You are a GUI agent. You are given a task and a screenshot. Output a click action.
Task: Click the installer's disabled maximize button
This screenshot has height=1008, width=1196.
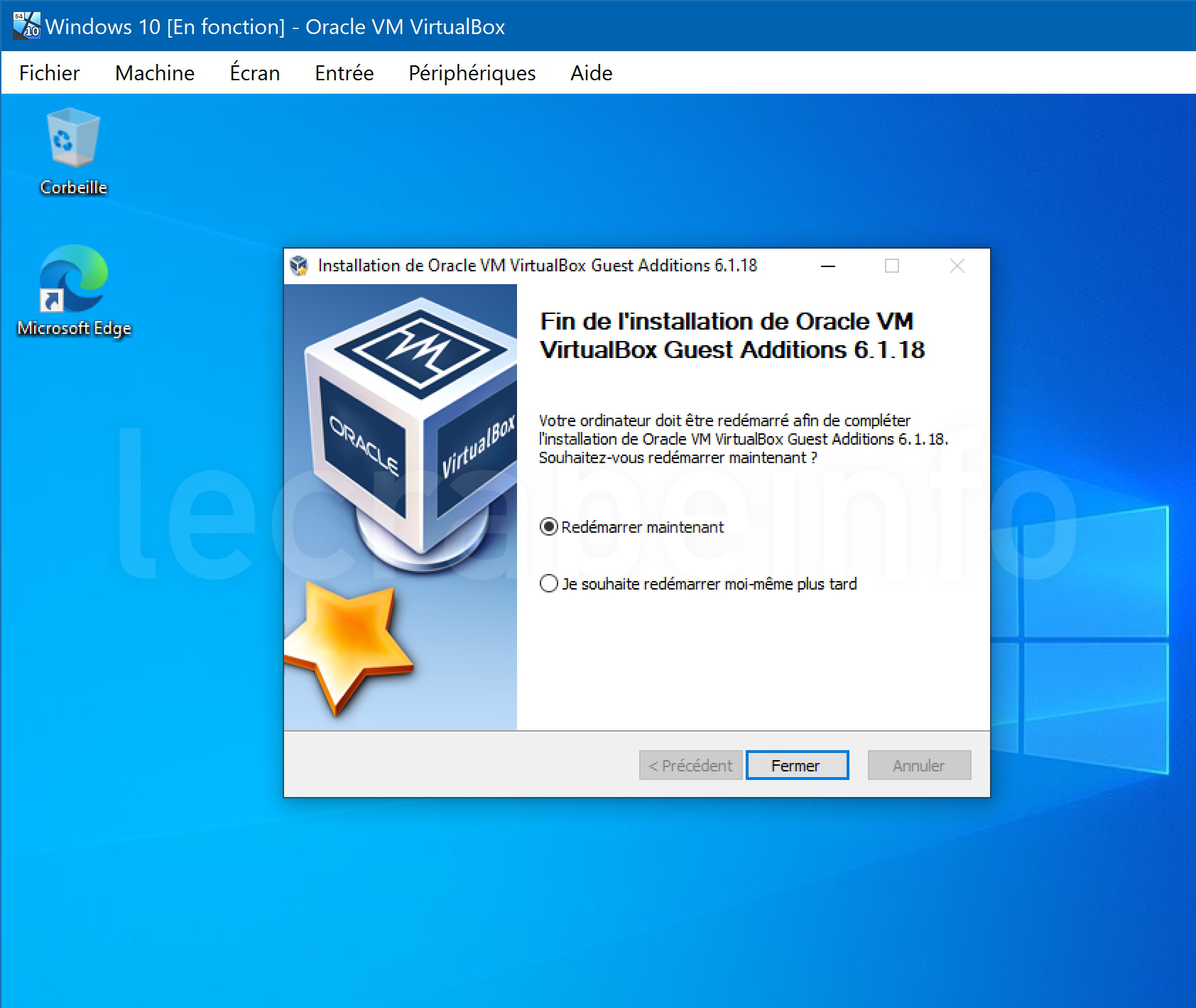892,266
